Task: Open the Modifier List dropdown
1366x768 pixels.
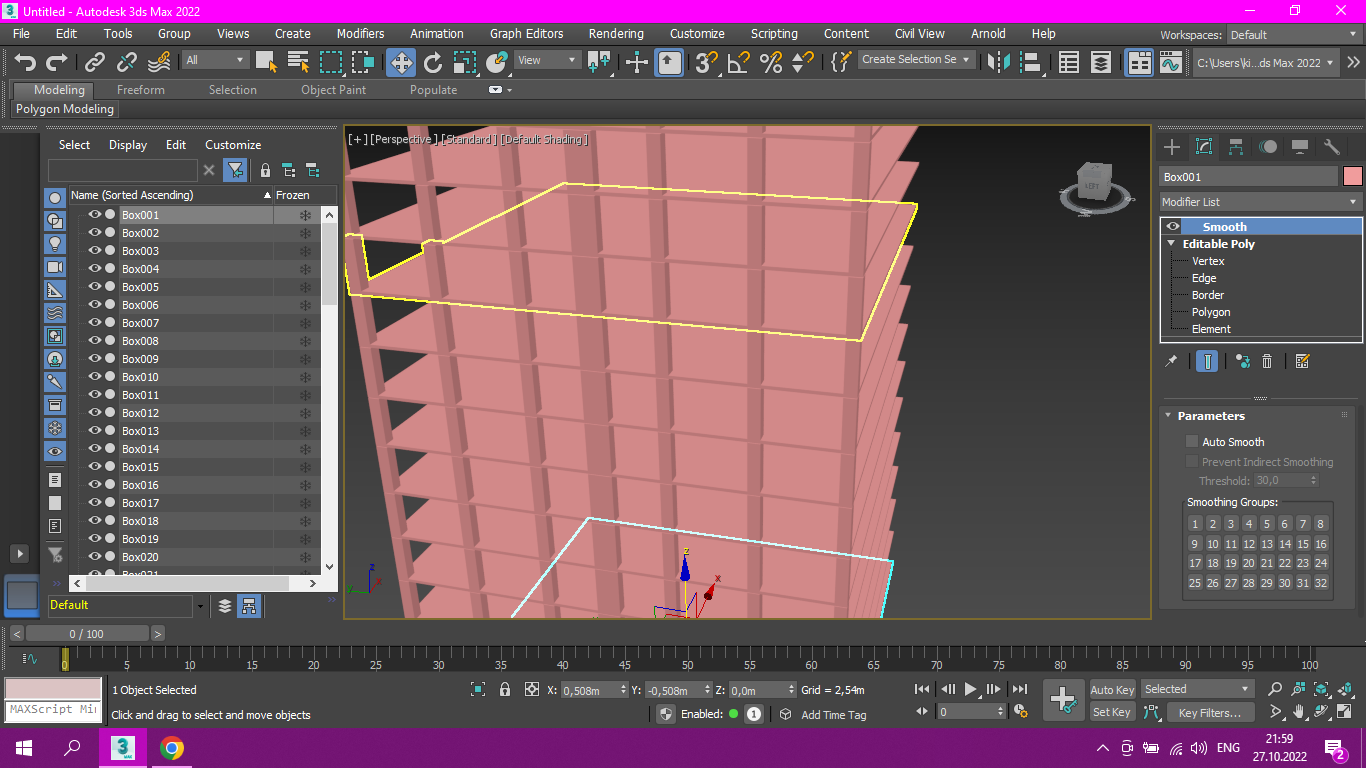Action: pos(1260,202)
